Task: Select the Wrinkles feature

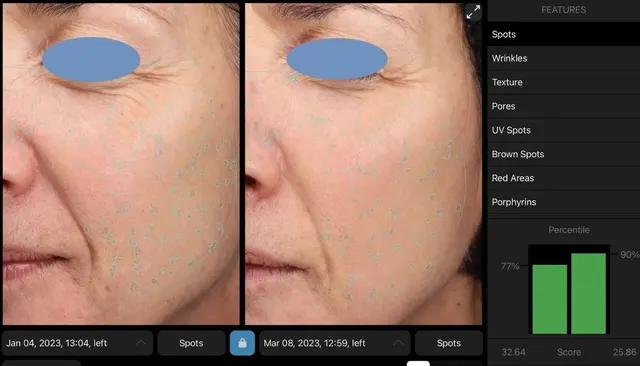Action: [x=564, y=58]
